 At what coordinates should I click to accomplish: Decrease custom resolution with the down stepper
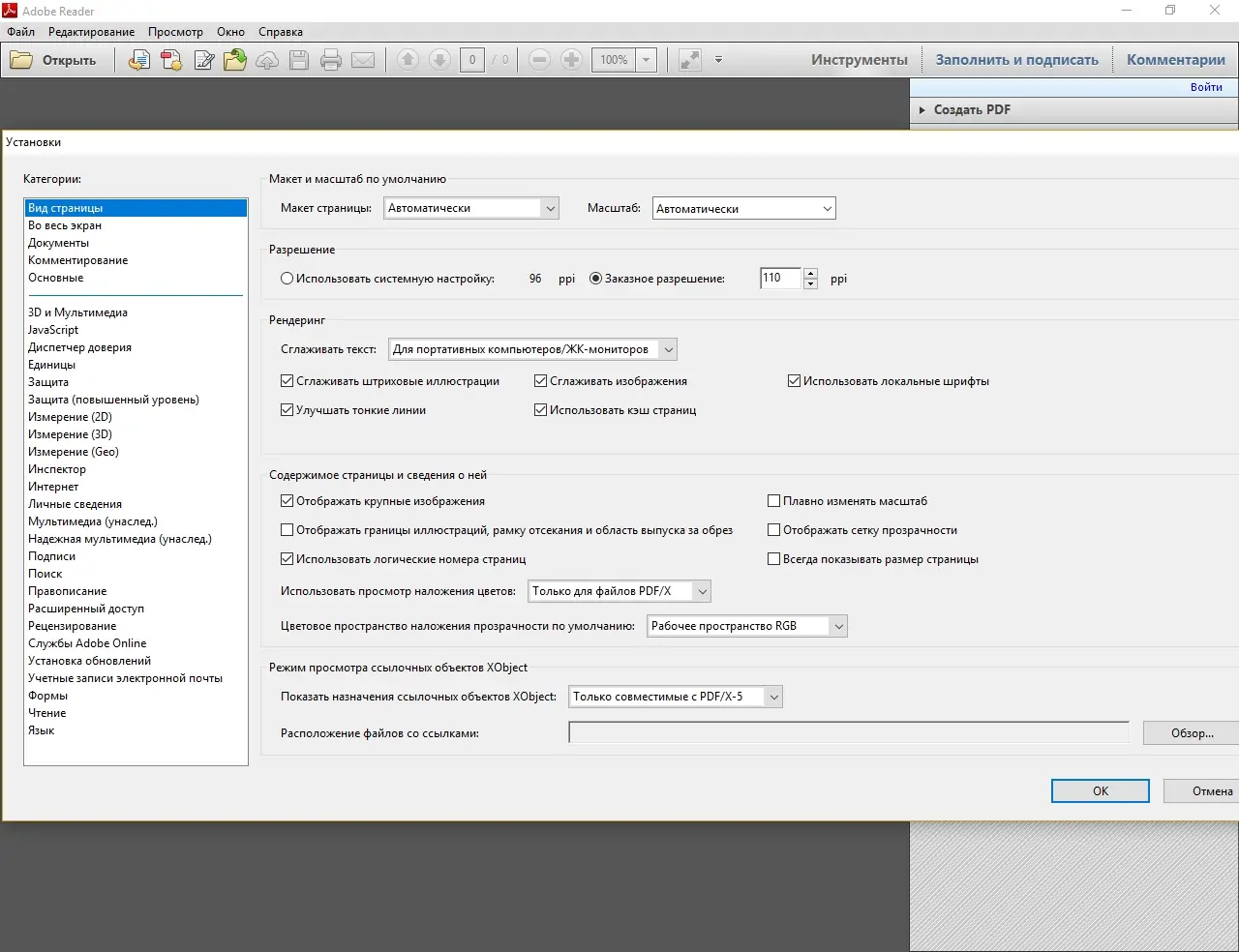(x=810, y=284)
